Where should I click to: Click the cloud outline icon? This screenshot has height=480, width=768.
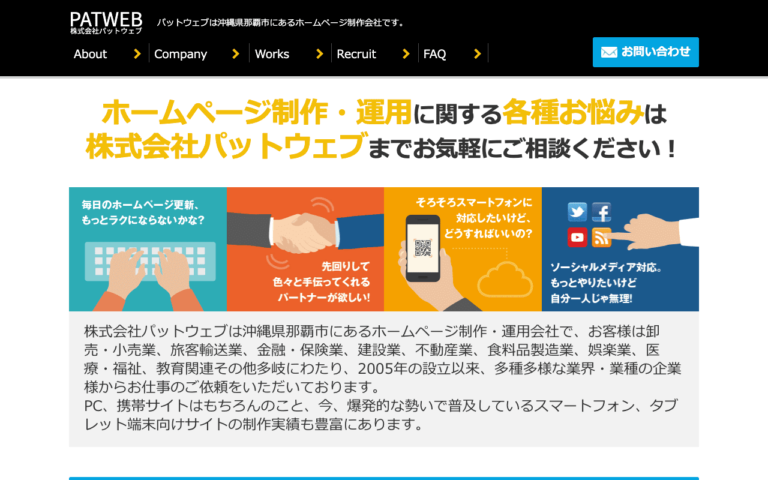click(505, 280)
